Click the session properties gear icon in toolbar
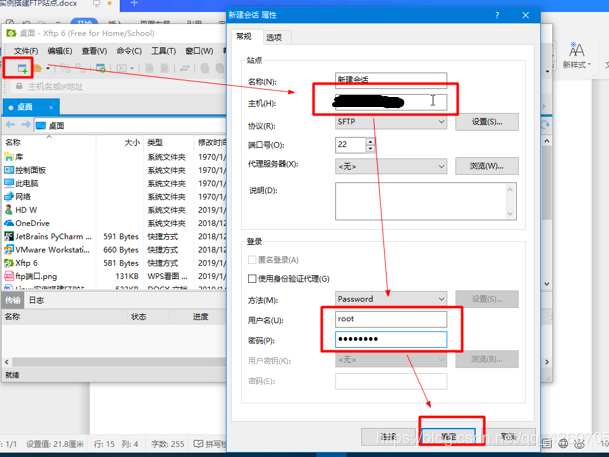The width and height of the screenshot is (609, 457). (101, 69)
